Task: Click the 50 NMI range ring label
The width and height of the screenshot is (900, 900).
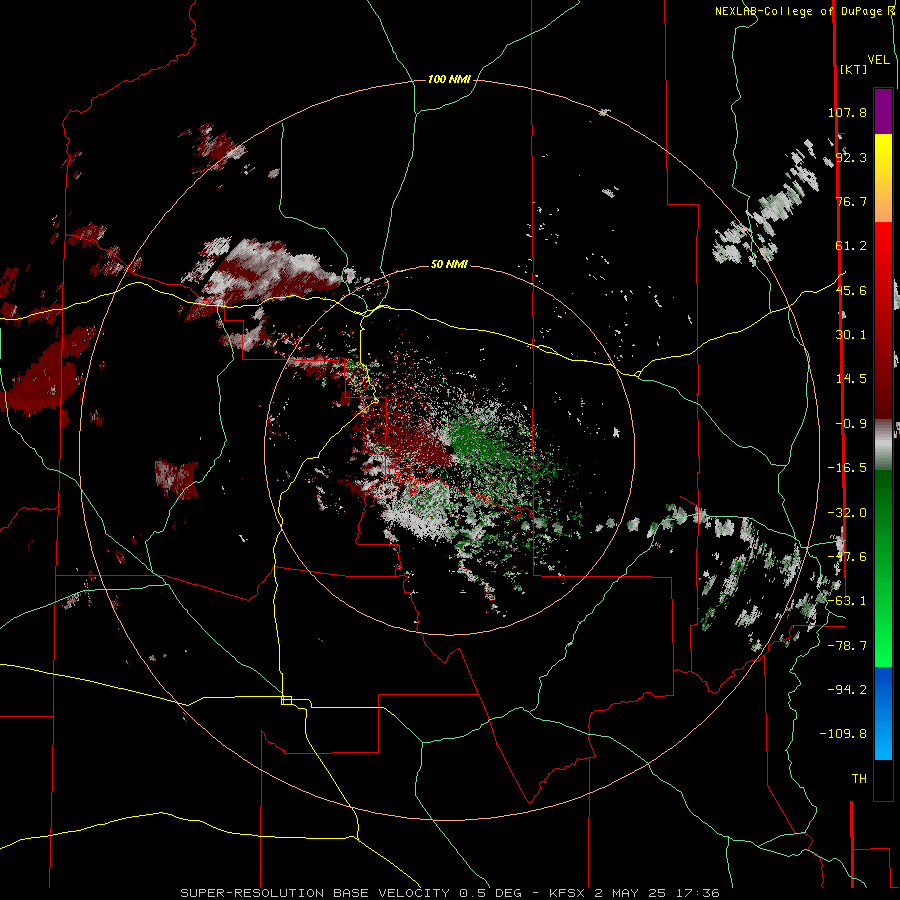Action: coord(449,265)
